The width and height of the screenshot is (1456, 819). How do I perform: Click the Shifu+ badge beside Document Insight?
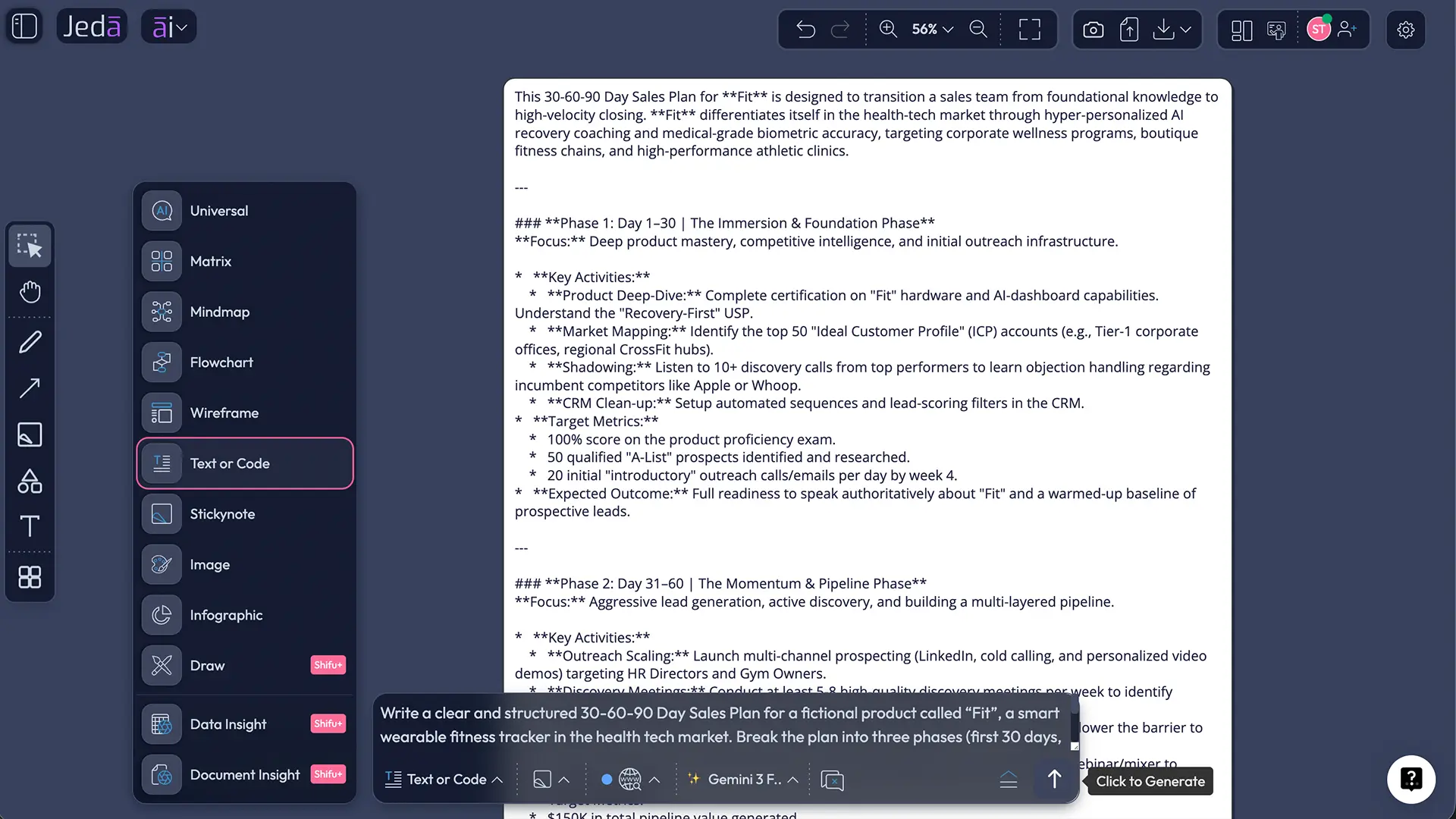[x=328, y=773]
